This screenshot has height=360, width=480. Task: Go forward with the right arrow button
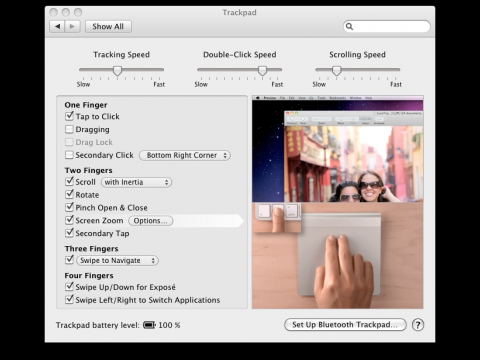point(72,26)
